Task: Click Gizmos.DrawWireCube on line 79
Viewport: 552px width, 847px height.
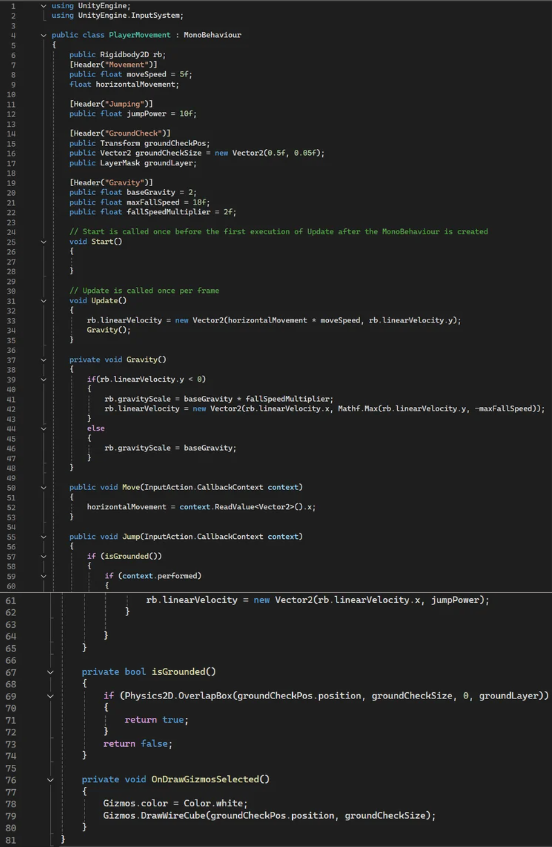Action: (x=154, y=816)
